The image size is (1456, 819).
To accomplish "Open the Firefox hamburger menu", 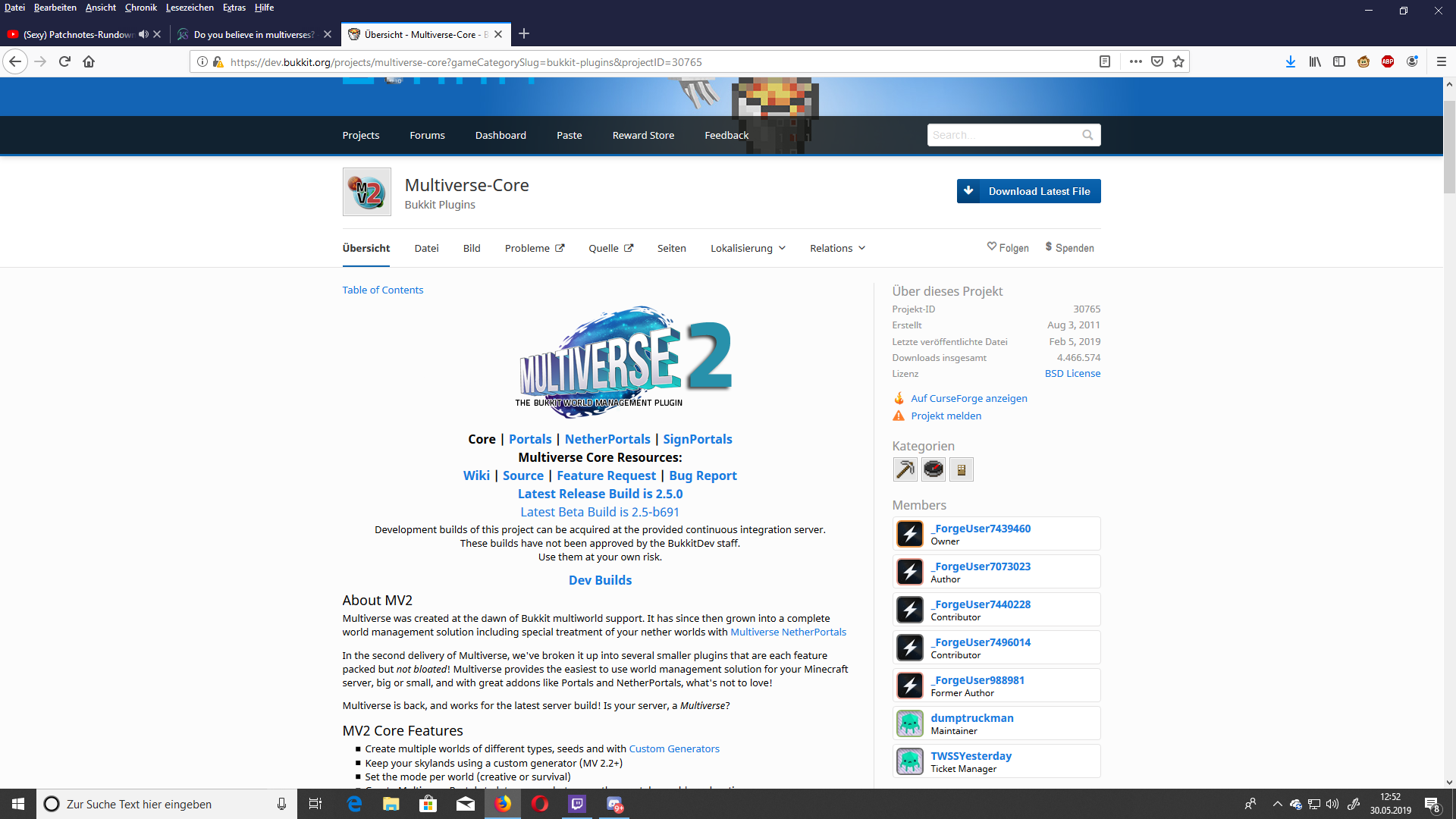I will click(1442, 61).
